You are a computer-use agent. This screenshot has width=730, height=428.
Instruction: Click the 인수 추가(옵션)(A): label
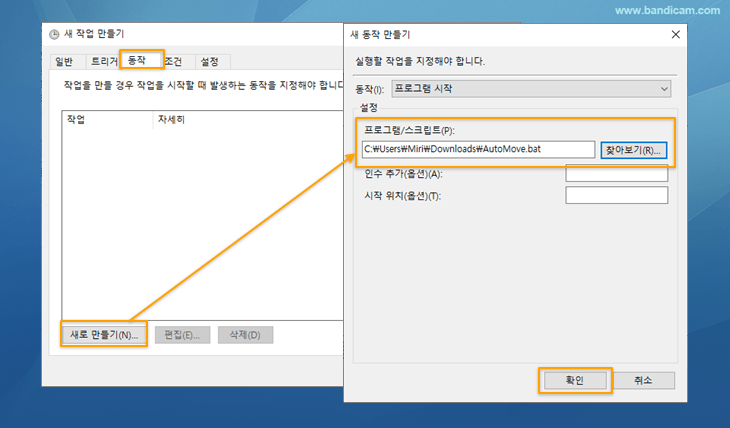[x=403, y=174]
